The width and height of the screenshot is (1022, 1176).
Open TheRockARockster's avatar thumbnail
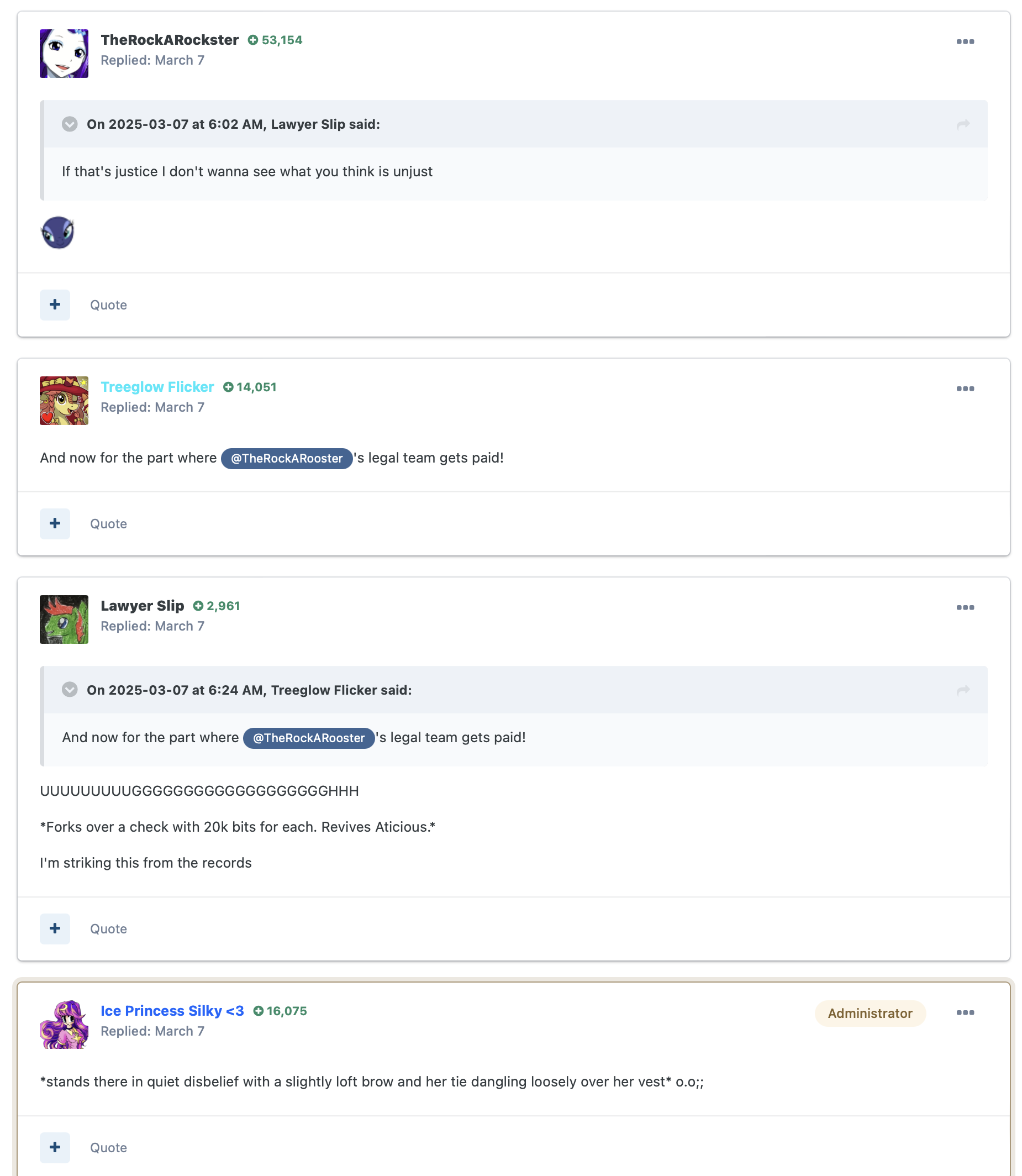[x=64, y=54]
